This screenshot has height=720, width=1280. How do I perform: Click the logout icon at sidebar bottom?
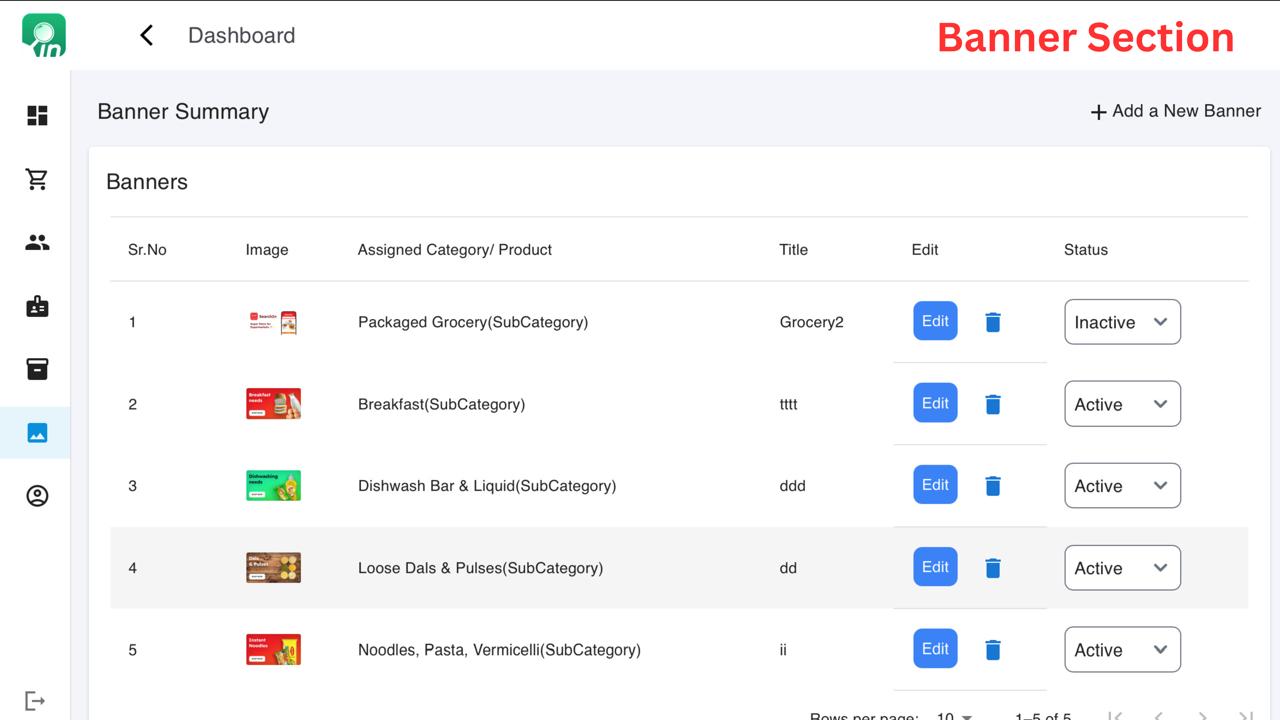click(x=35, y=701)
